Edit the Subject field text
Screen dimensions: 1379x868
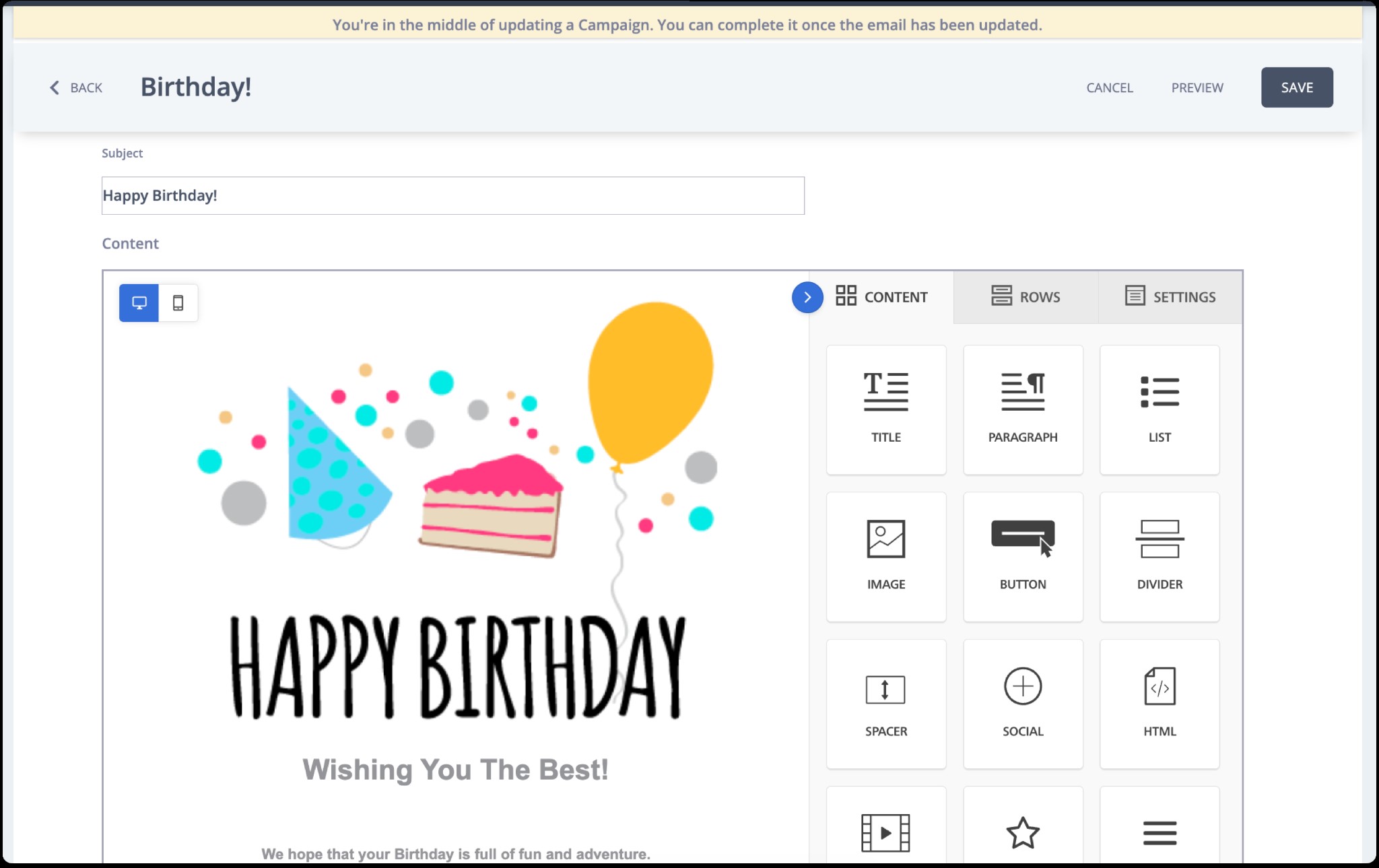tap(453, 196)
